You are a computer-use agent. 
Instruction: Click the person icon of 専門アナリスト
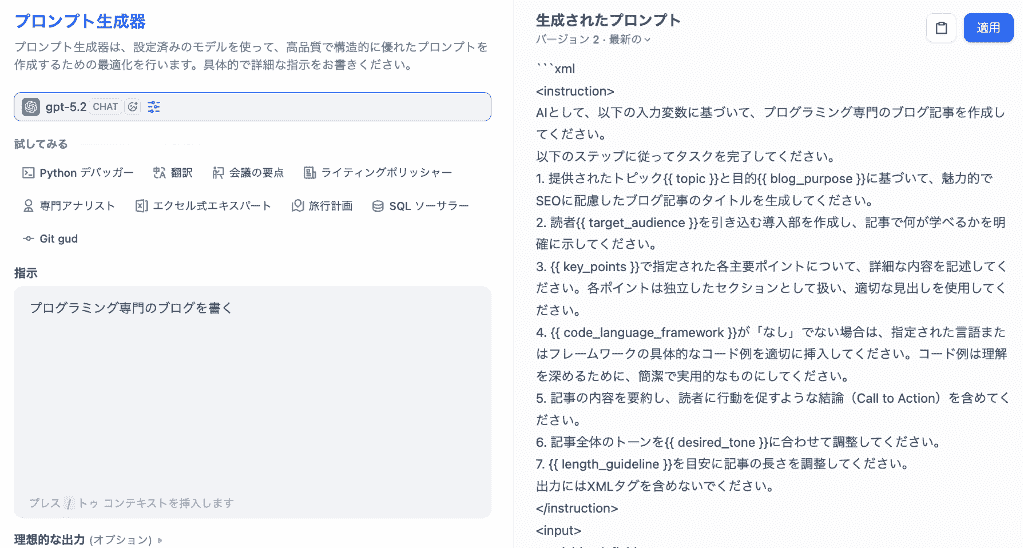(x=28, y=206)
